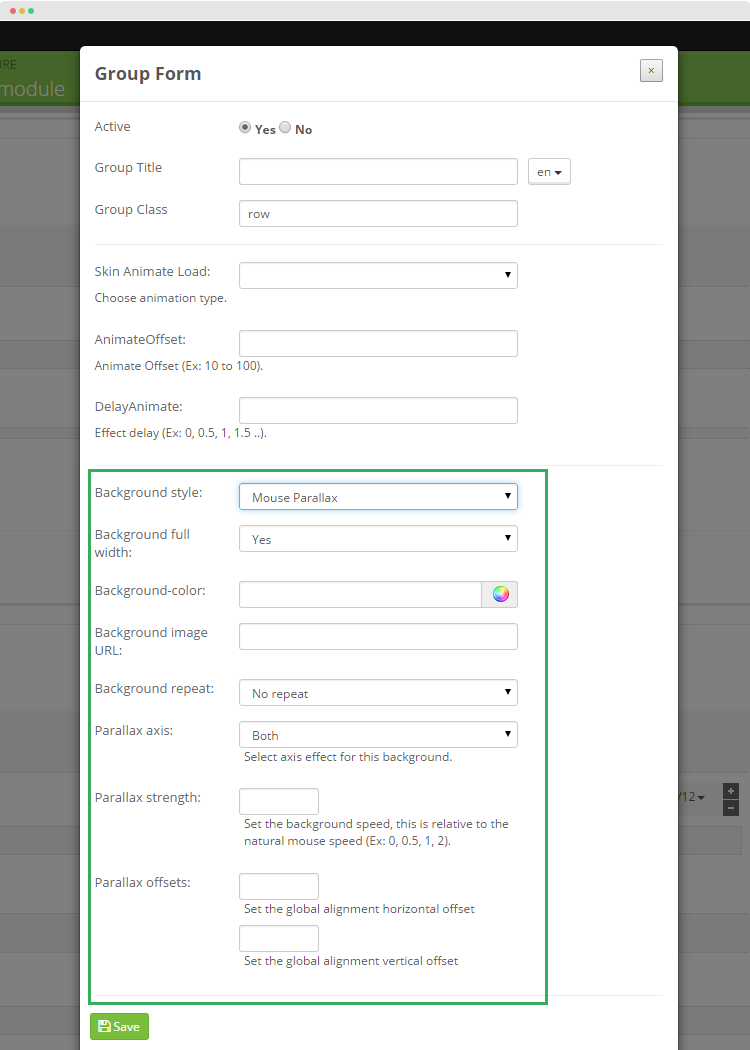Click the Background image URL field
750x1050 pixels.
tap(378, 637)
